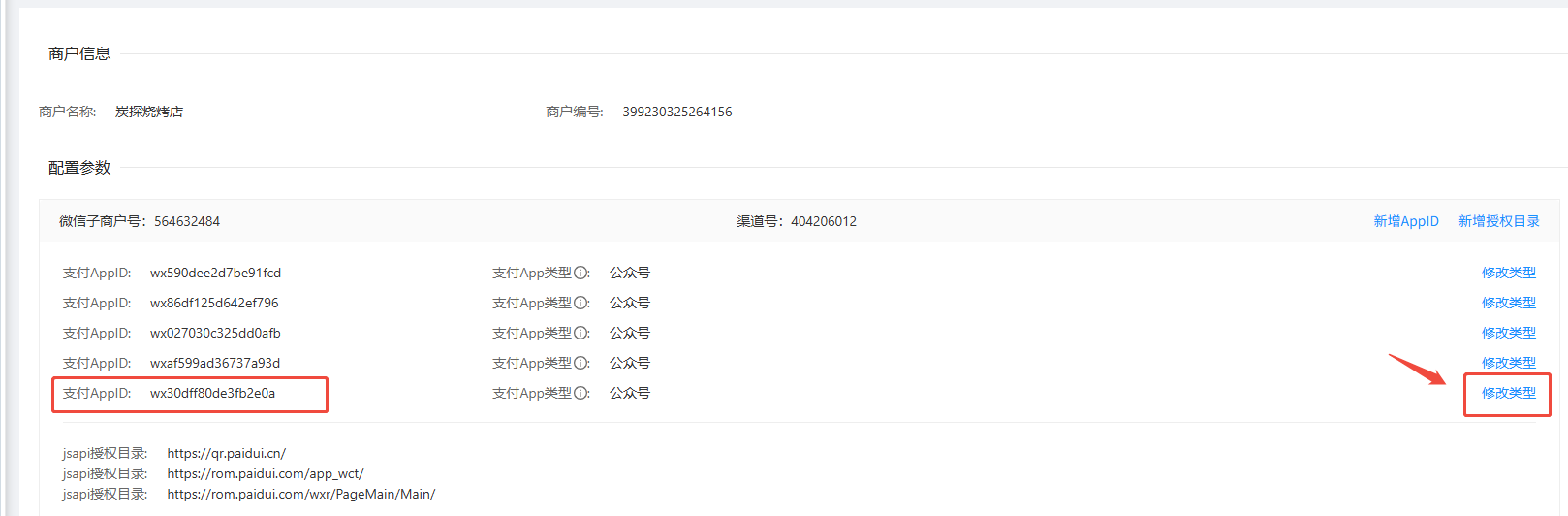Click 修改类型 for wx590dee2d7be91fcd
This screenshot has height=516, width=1568.
click(x=1509, y=273)
